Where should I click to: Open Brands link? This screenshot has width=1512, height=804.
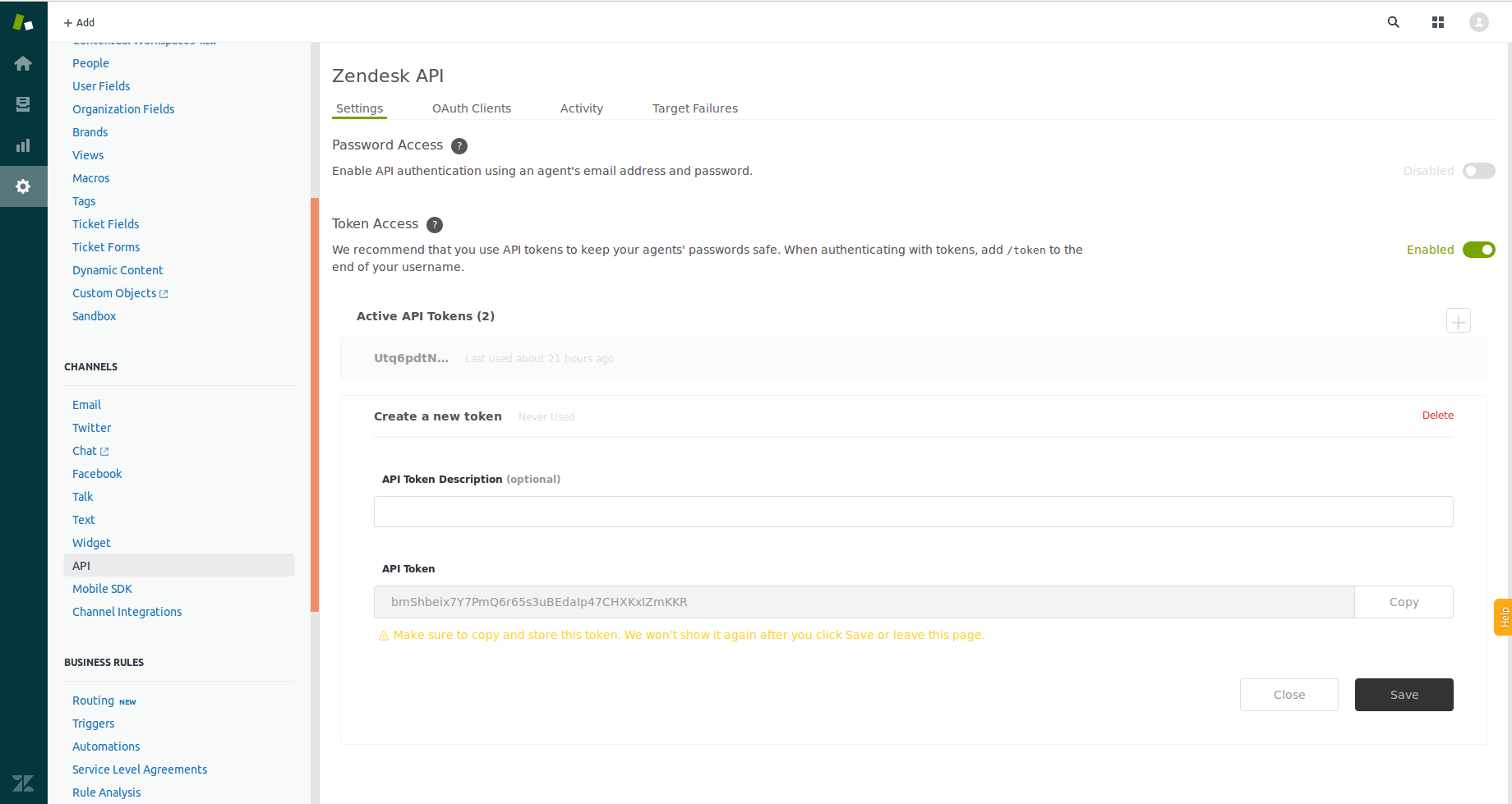coord(90,132)
